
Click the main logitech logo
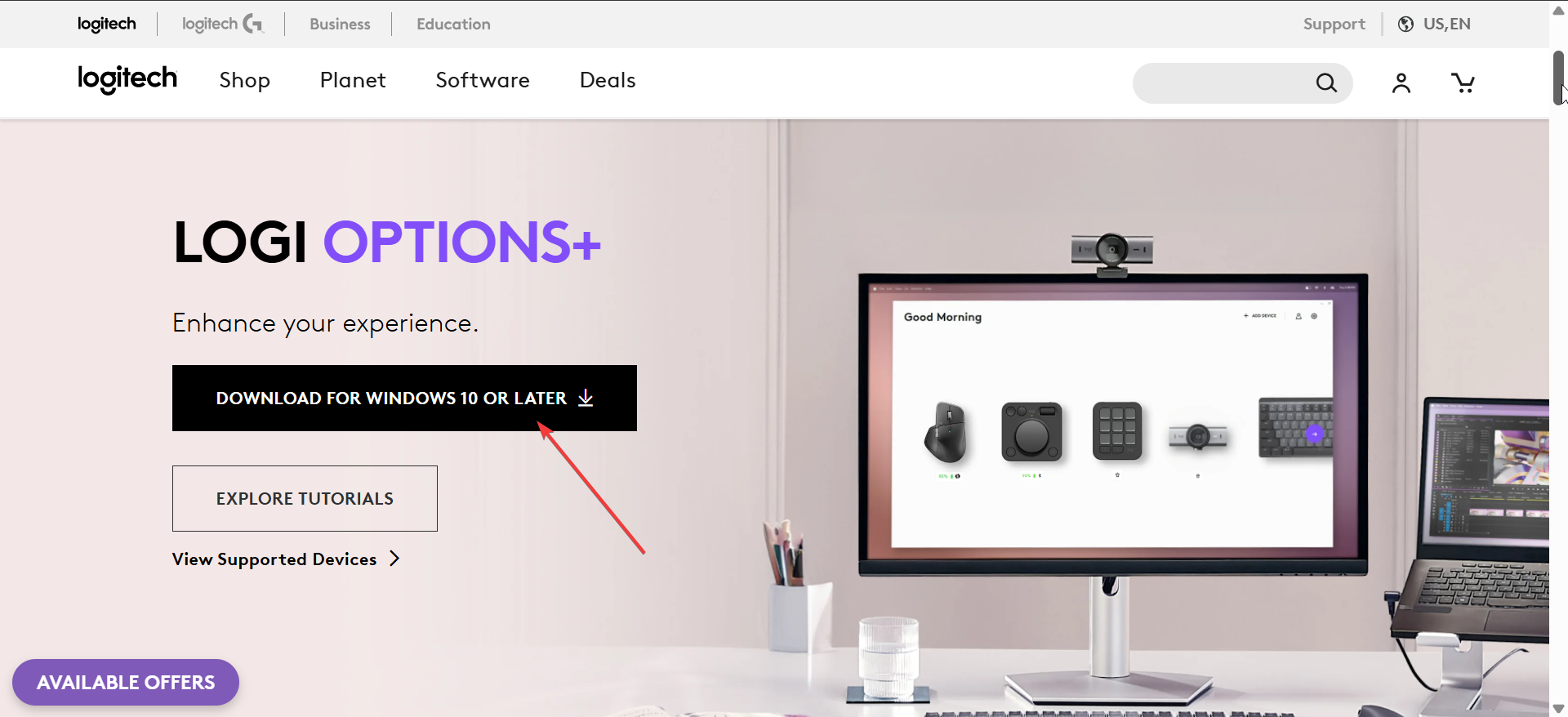click(127, 79)
